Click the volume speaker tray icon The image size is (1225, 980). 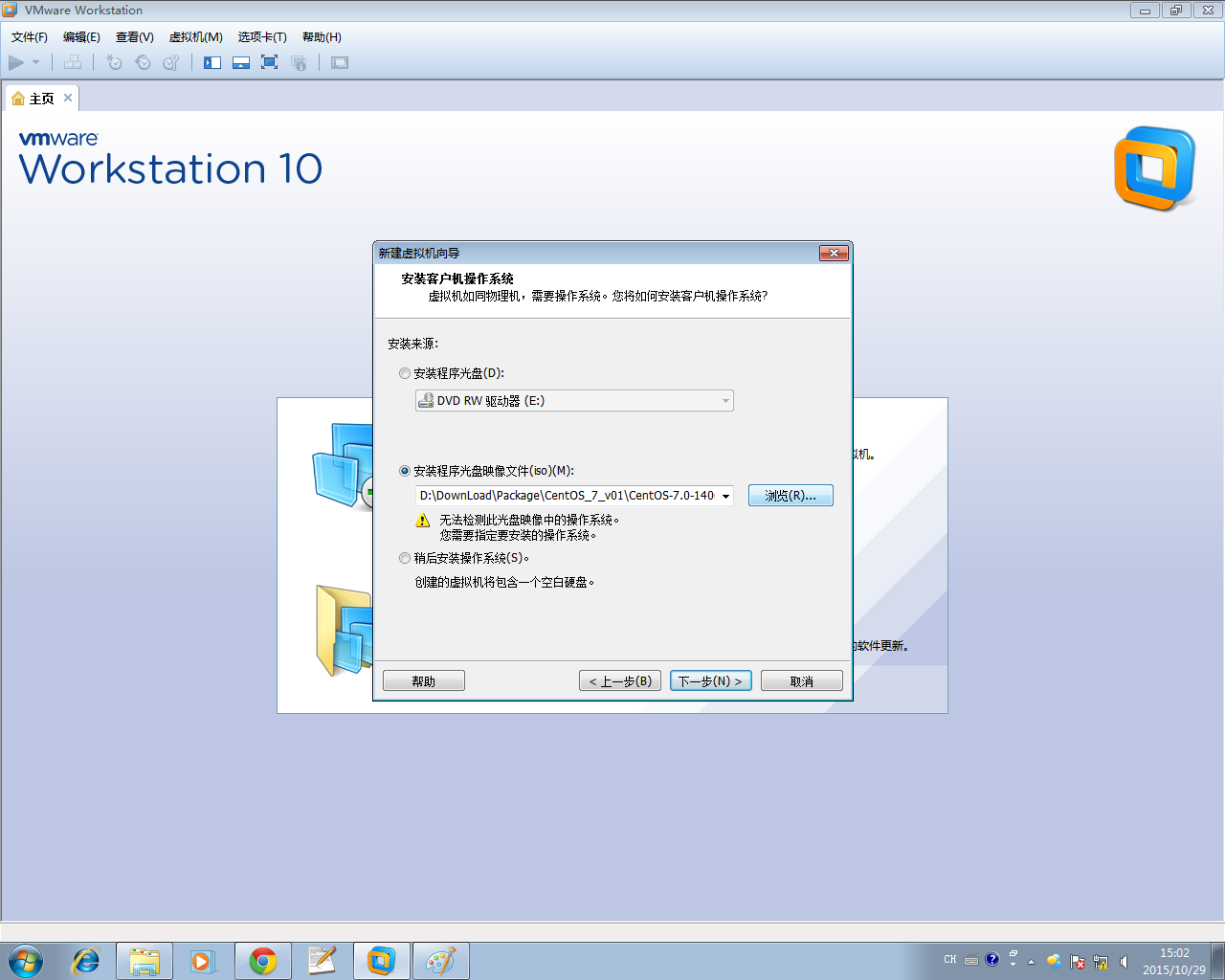coord(1124,962)
